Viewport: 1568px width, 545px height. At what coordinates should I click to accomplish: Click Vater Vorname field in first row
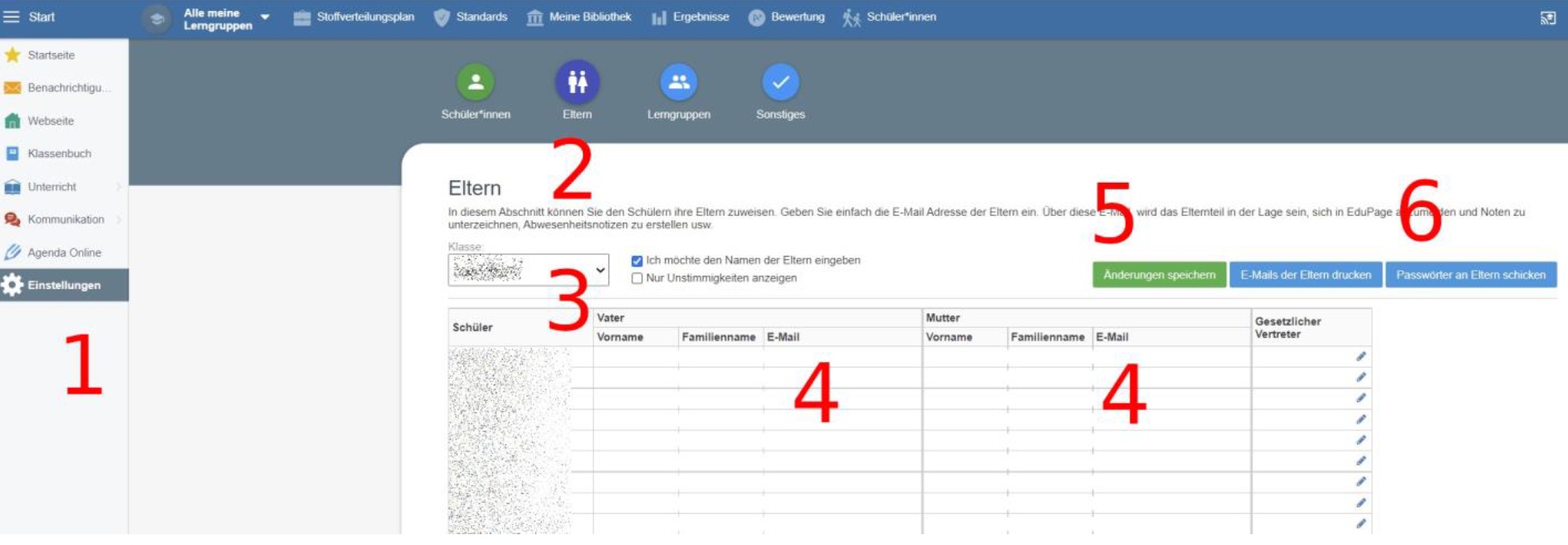coord(636,356)
